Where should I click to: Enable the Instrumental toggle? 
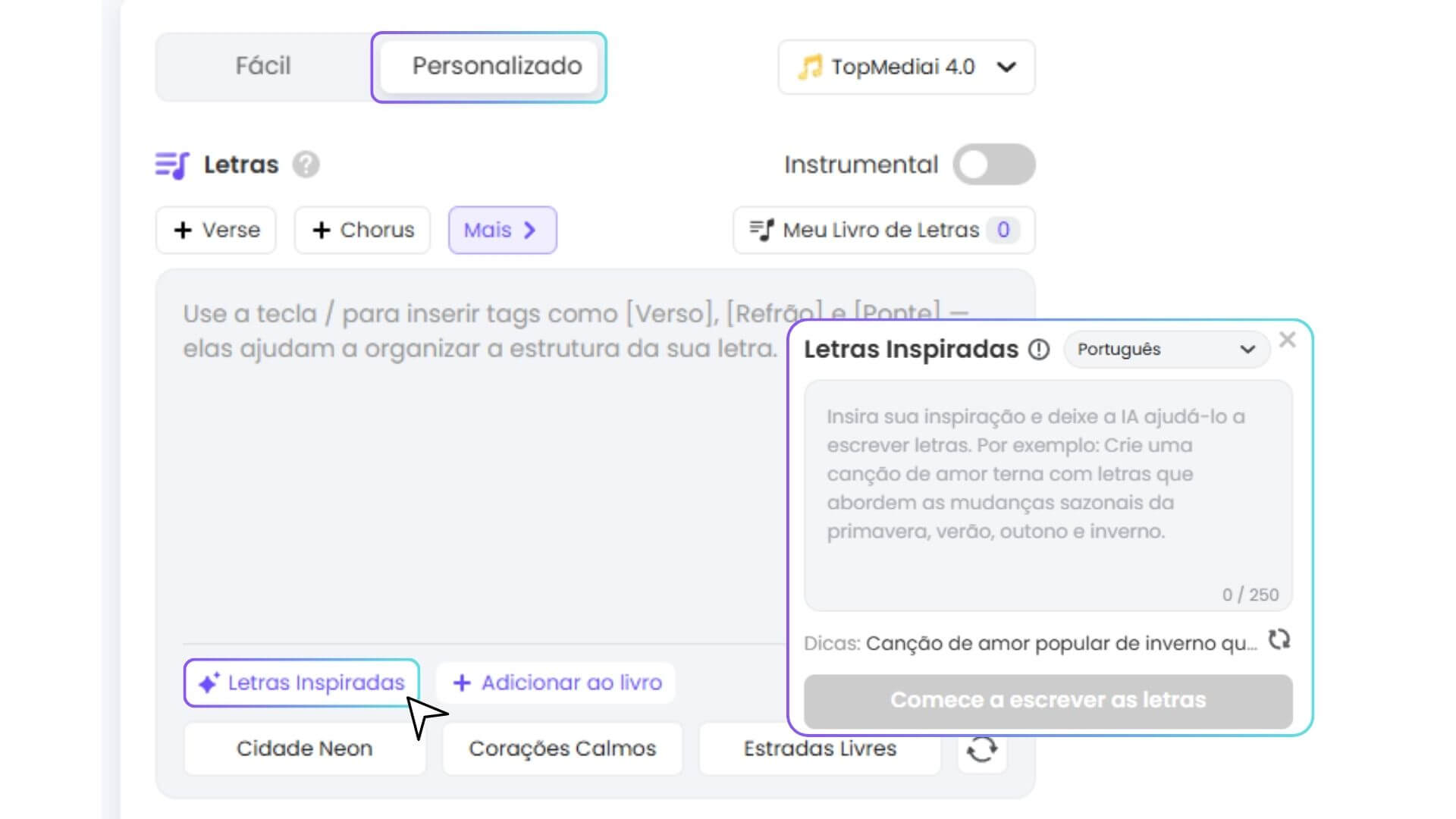(x=993, y=164)
